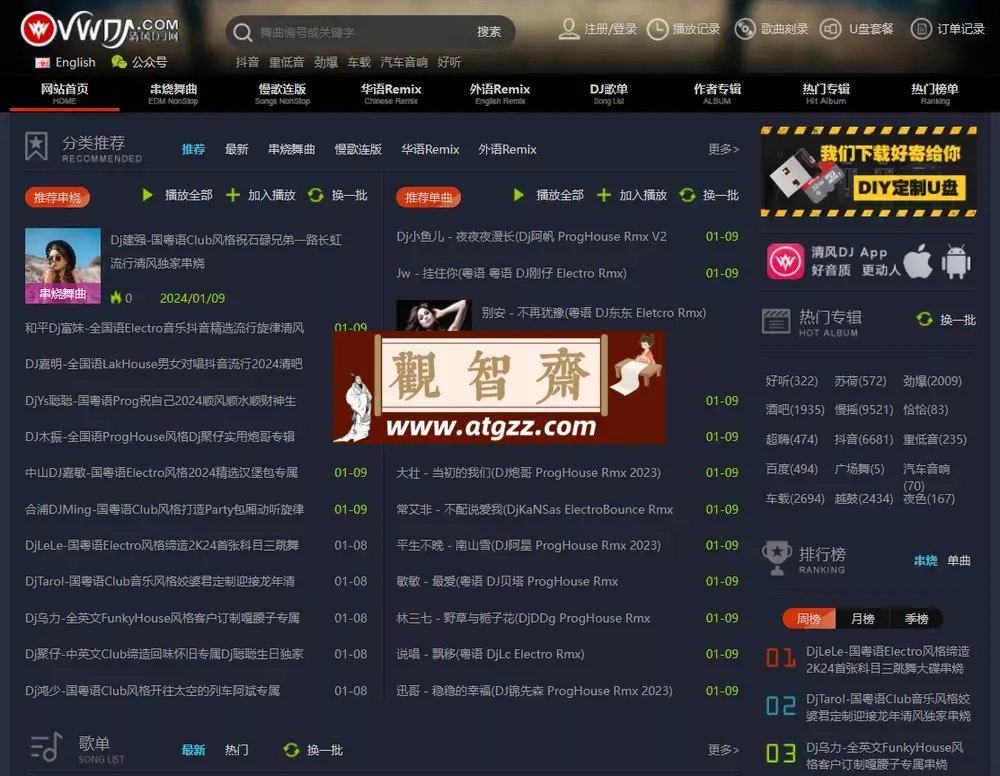Click 更多 link in 歌单 header
Viewport: 1000px width, 776px height.
pos(723,750)
